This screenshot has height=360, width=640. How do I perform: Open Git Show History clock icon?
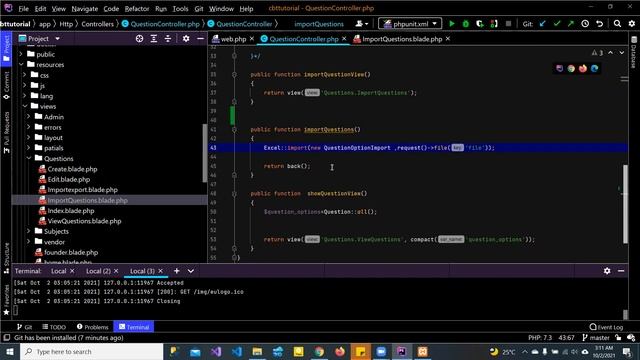pos(585,24)
